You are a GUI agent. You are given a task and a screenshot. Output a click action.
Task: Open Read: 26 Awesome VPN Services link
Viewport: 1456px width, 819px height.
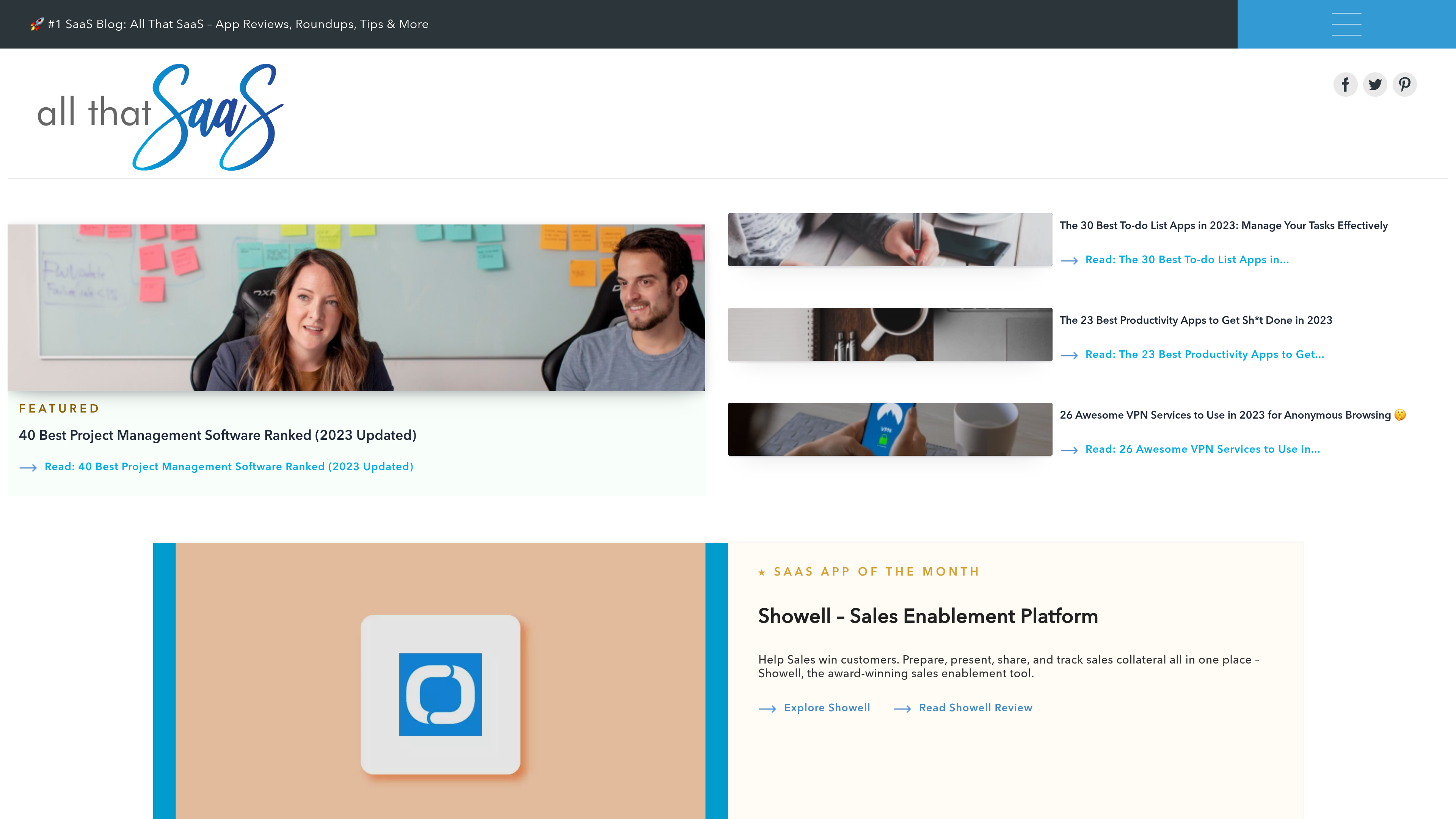point(1203,449)
